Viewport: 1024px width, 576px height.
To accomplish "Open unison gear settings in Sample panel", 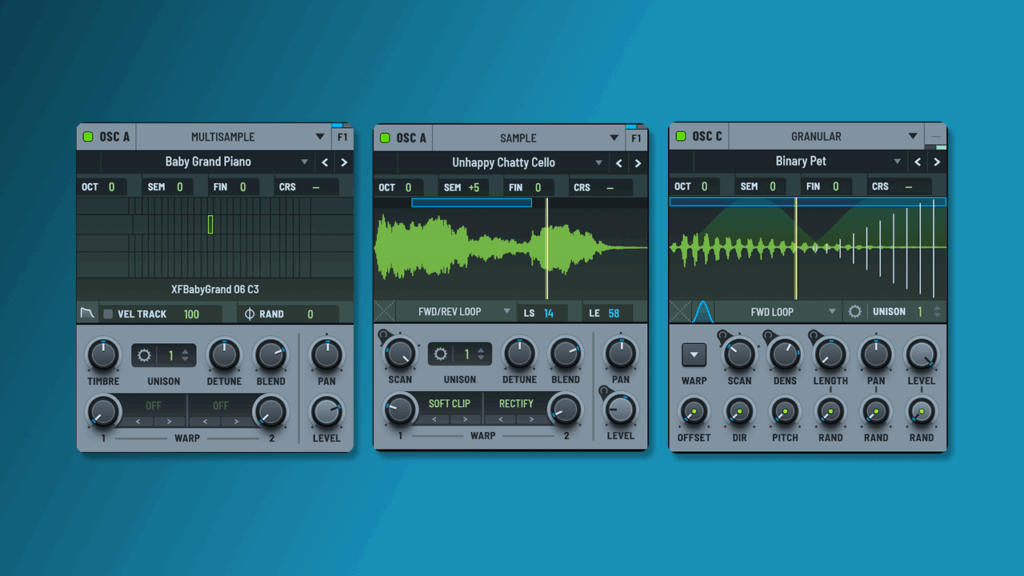I will [441, 354].
